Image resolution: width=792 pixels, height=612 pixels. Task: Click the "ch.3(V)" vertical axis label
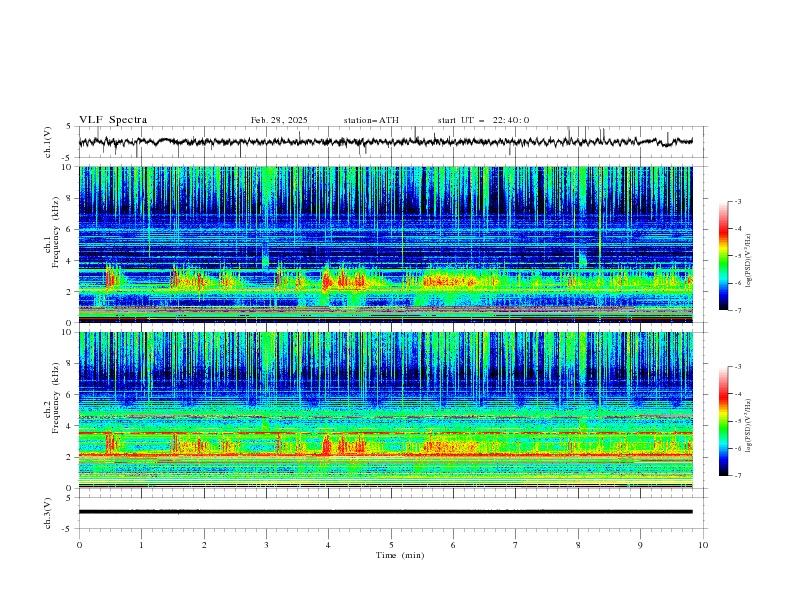48,513
